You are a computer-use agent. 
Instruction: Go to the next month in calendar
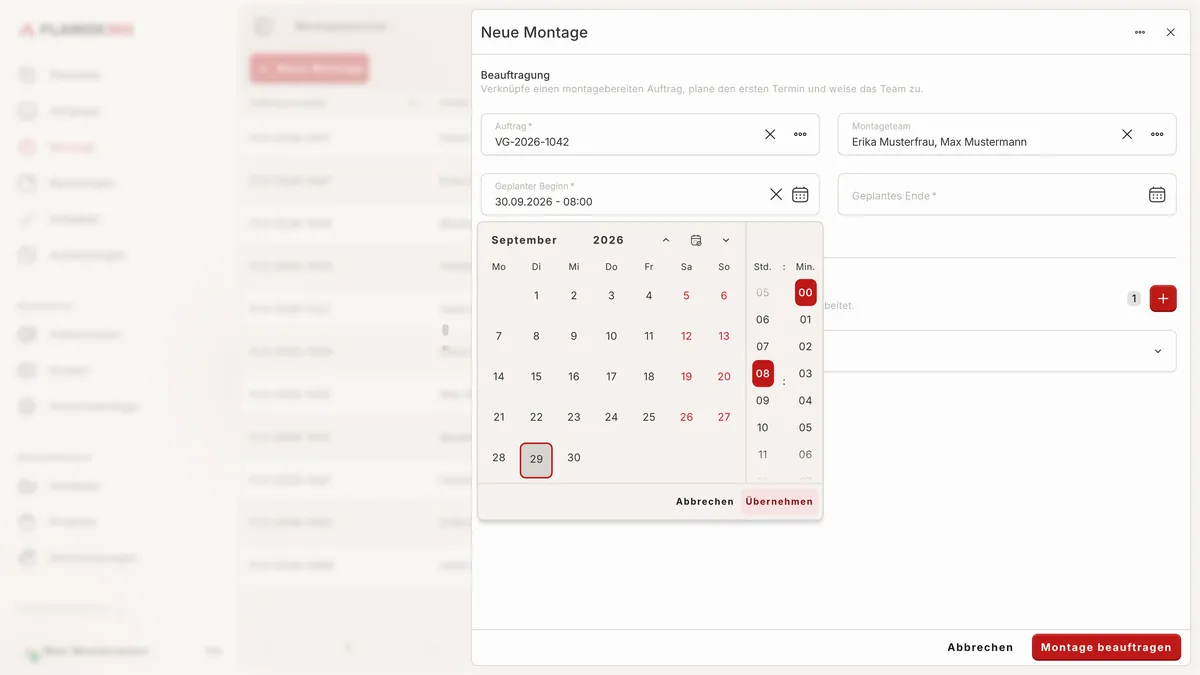pyautogui.click(x=726, y=240)
